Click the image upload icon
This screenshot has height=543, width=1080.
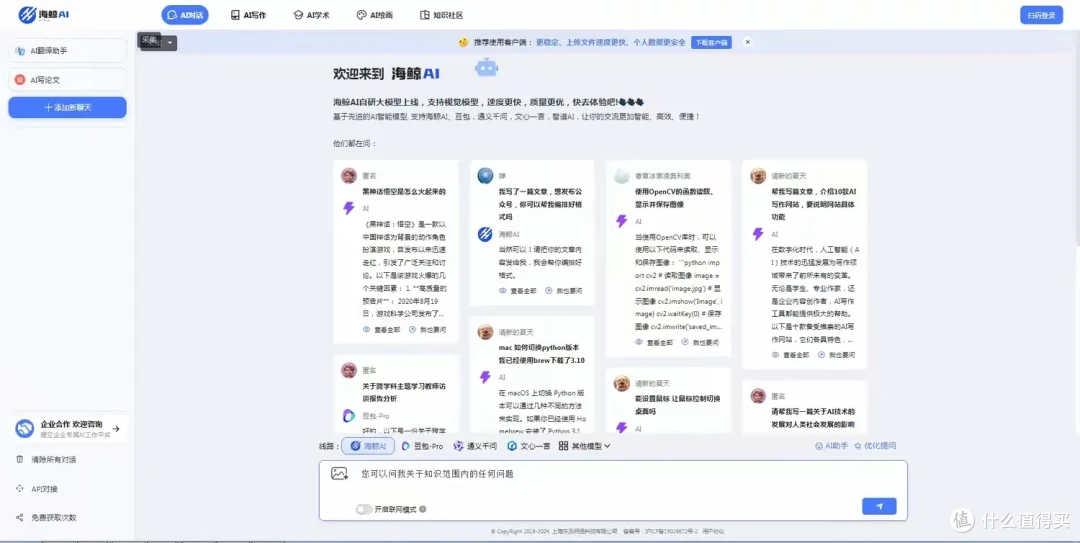[x=339, y=474]
